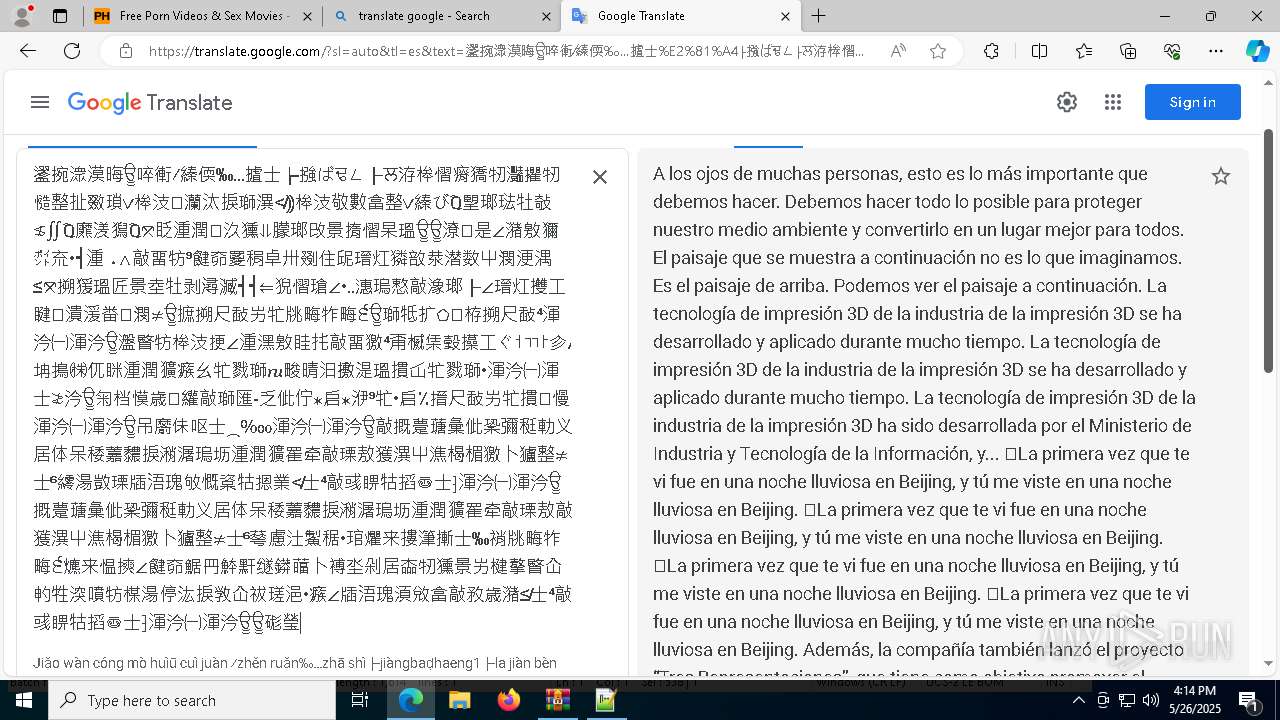Image resolution: width=1280 pixels, height=720 pixels.
Task: Open Google Translate settings gear
Action: tap(1067, 102)
